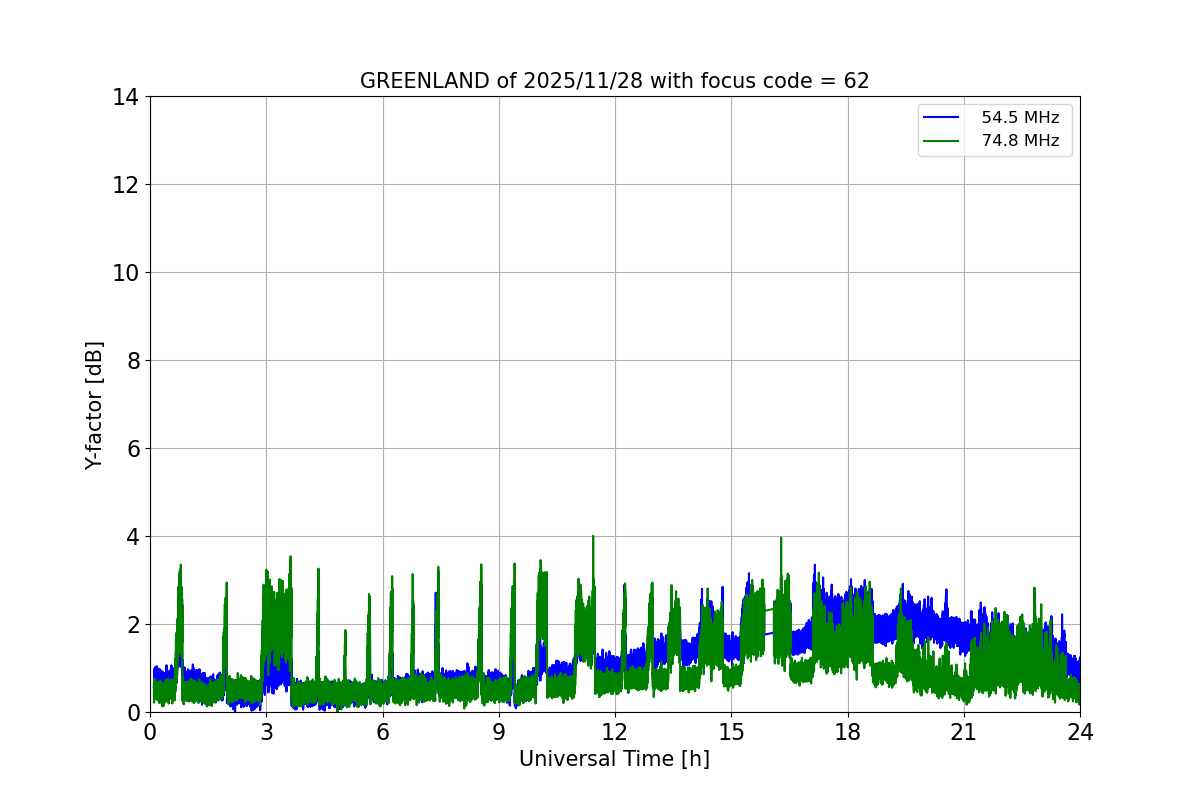This screenshot has height=800, width=1200.
Task: Select the '74.8 MHz' legend entry
Action: click(x=1020, y=141)
